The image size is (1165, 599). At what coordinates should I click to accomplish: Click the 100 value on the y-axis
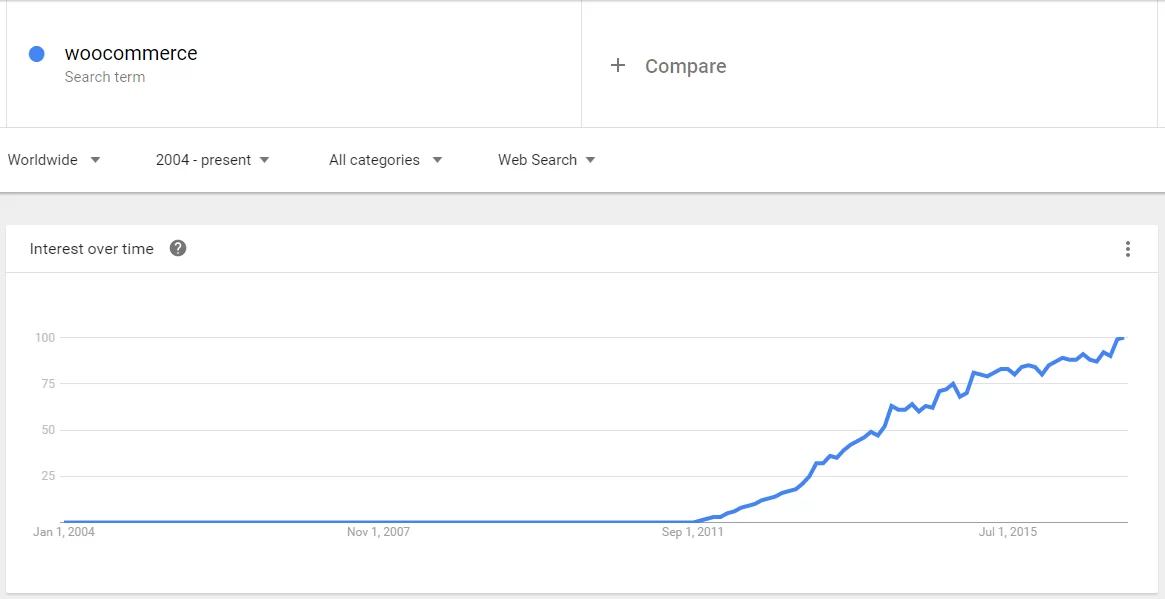(x=44, y=338)
